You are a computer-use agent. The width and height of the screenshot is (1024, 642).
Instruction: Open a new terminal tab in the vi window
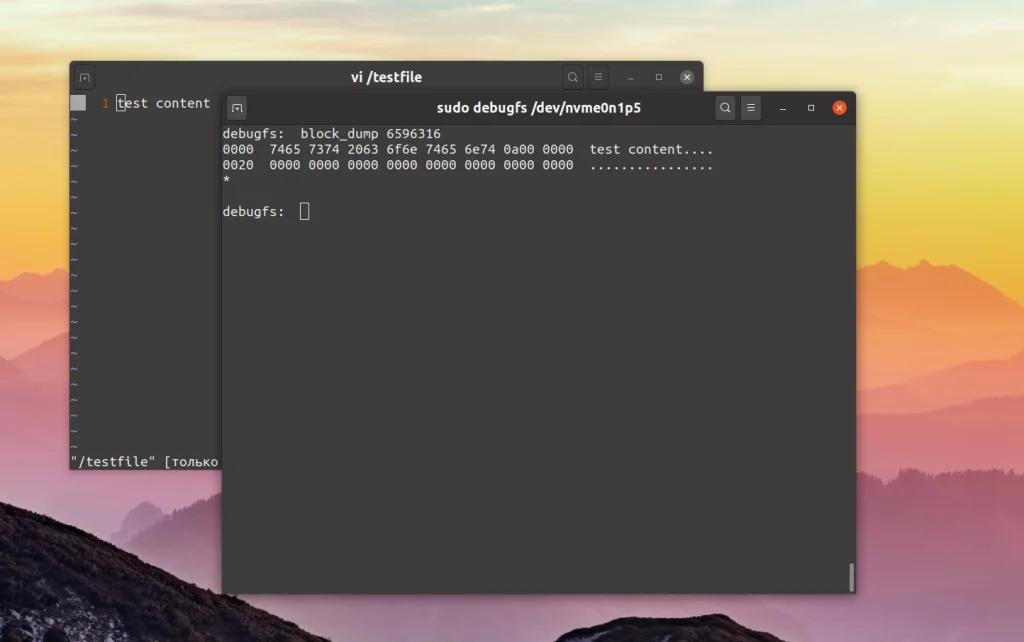[x=84, y=76]
